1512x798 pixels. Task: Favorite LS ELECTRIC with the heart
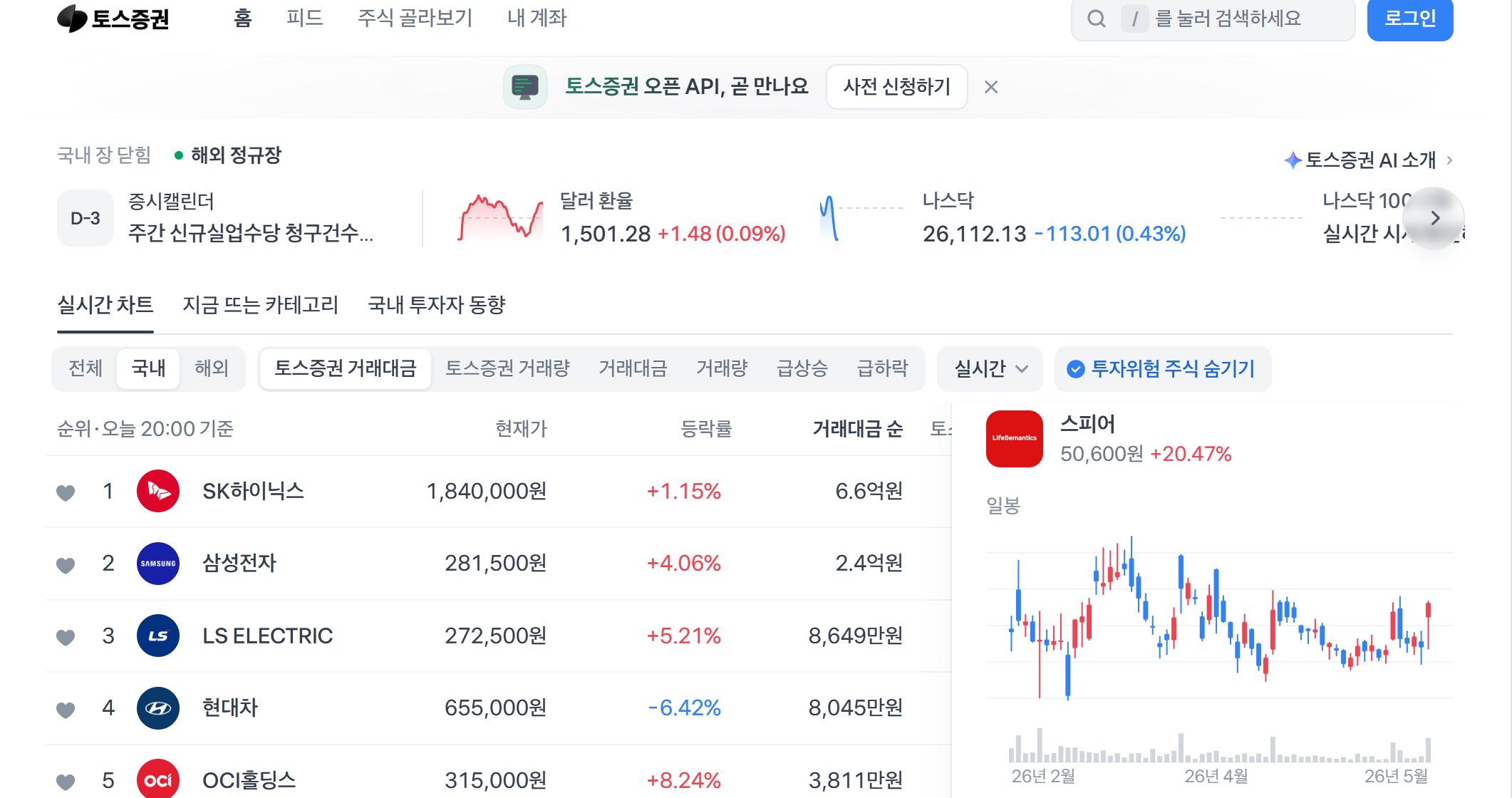coord(66,637)
